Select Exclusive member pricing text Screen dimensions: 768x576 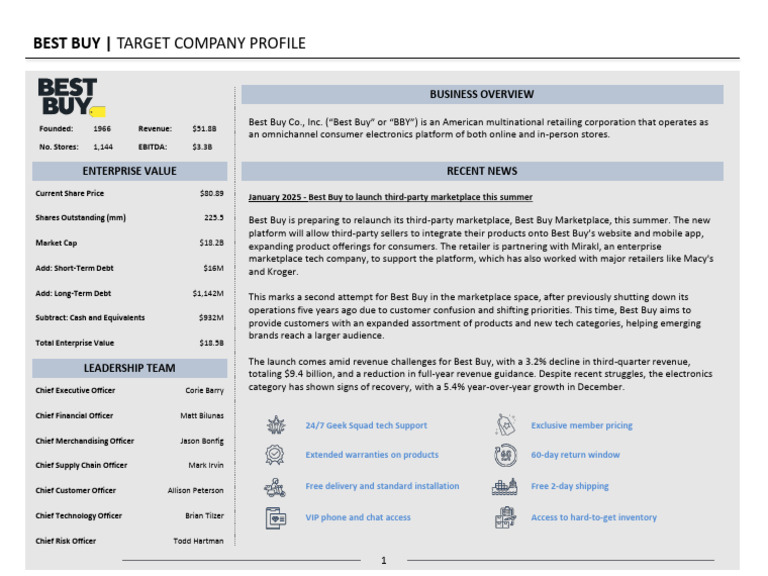(581, 425)
